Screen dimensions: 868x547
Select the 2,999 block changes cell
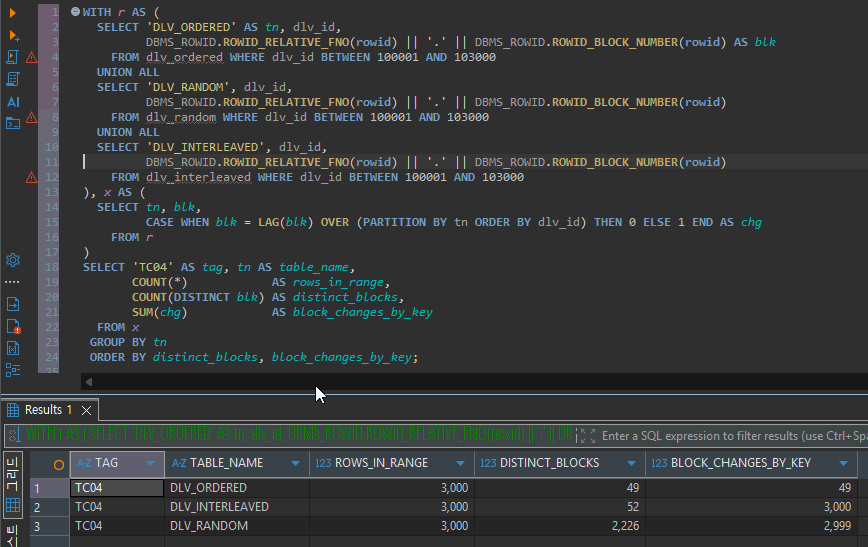click(751, 525)
